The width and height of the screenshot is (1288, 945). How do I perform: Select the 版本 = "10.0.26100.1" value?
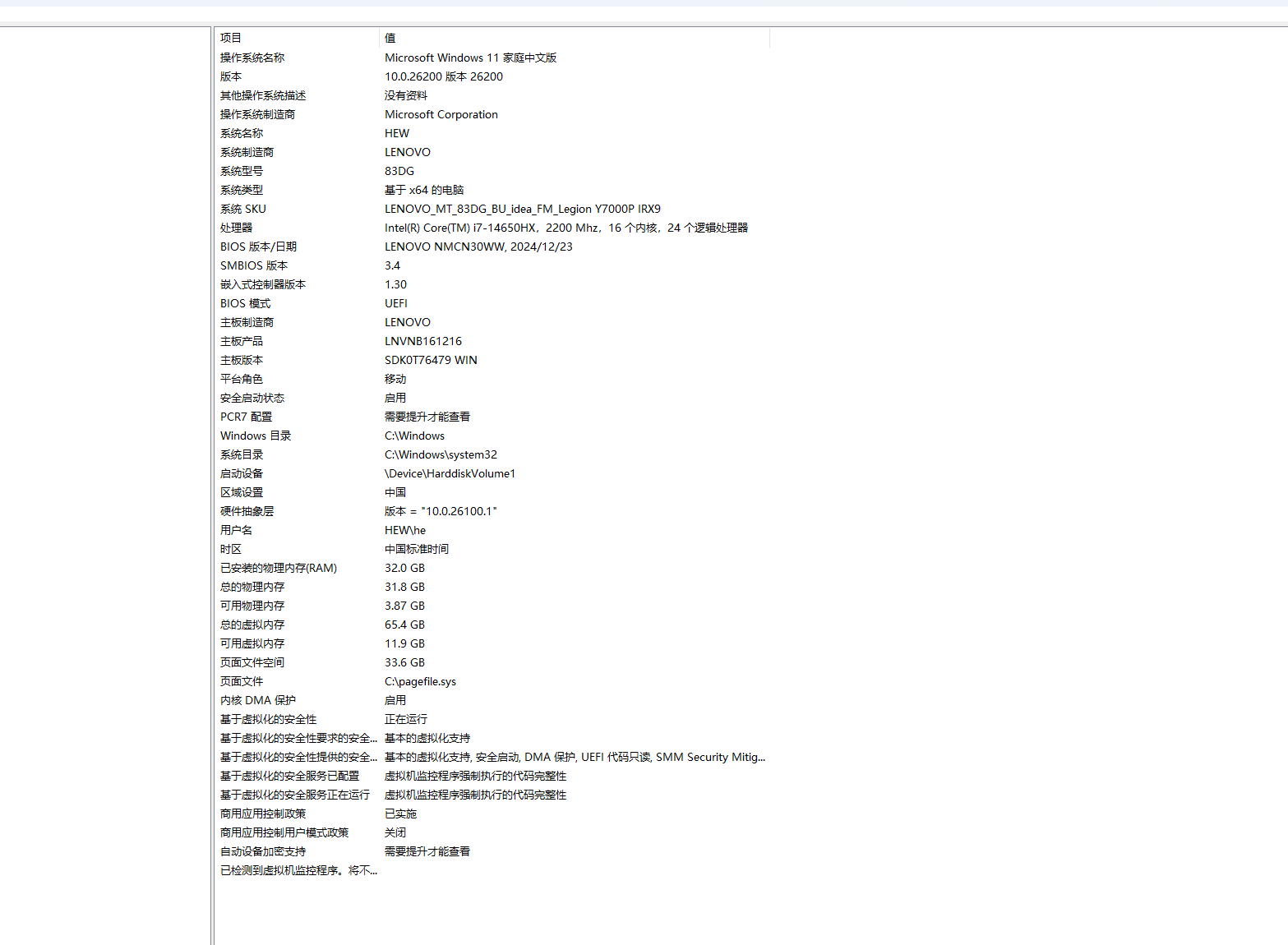coord(441,511)
